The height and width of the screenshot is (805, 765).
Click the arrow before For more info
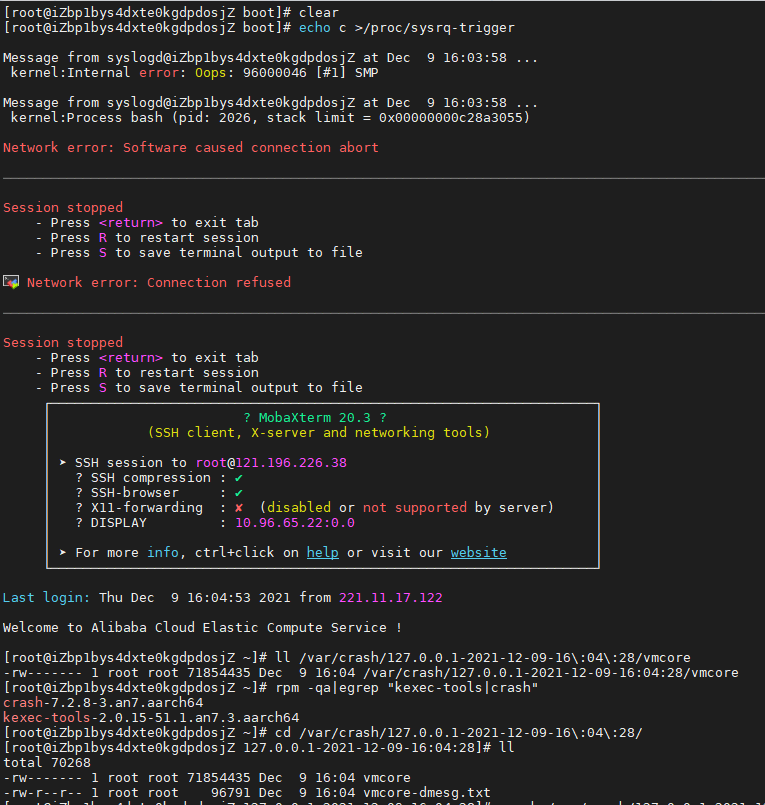(x=63, y=553)
